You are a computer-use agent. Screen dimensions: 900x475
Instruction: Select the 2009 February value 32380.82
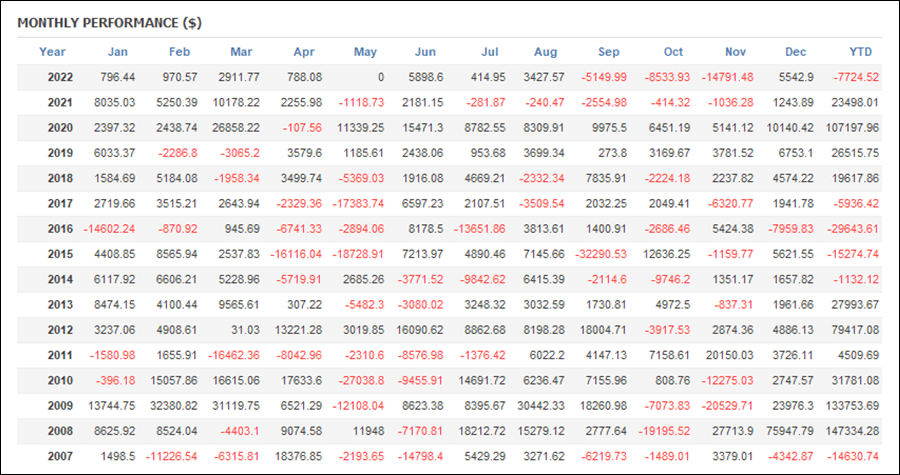pyautogui.click(x=173, y=406)
